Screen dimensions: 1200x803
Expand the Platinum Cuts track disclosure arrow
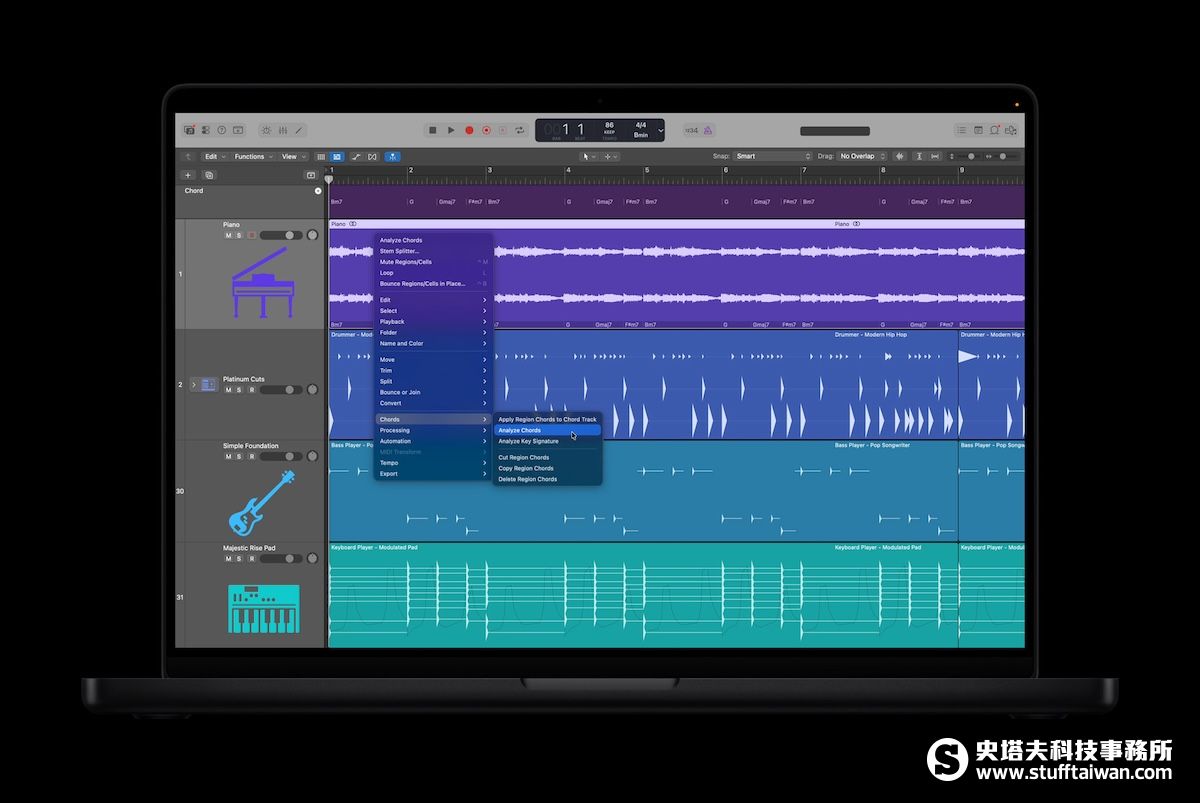[194, 384]
